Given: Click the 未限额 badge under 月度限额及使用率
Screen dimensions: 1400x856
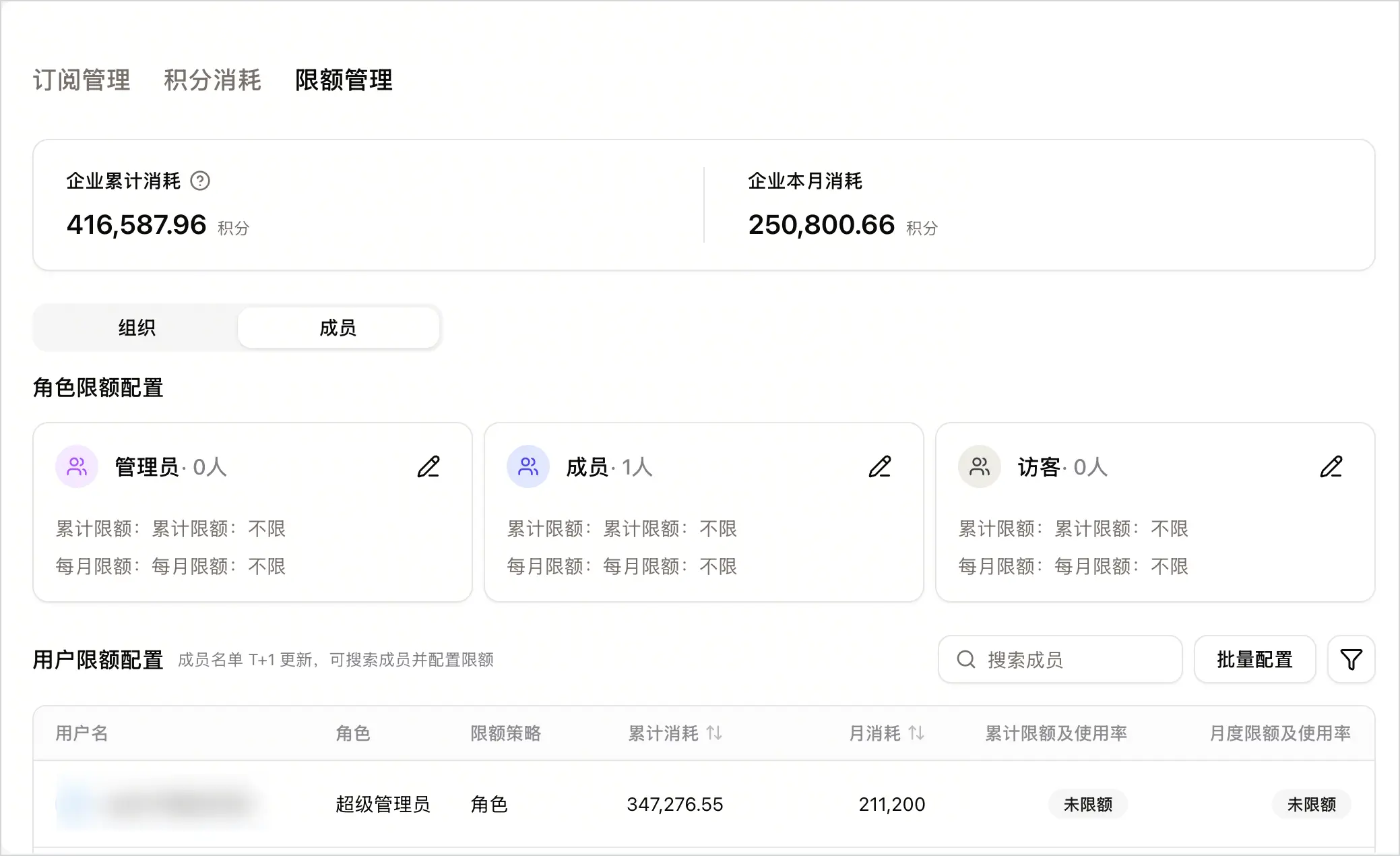Looking at the screenshot, I should [x=1311, y=804].
